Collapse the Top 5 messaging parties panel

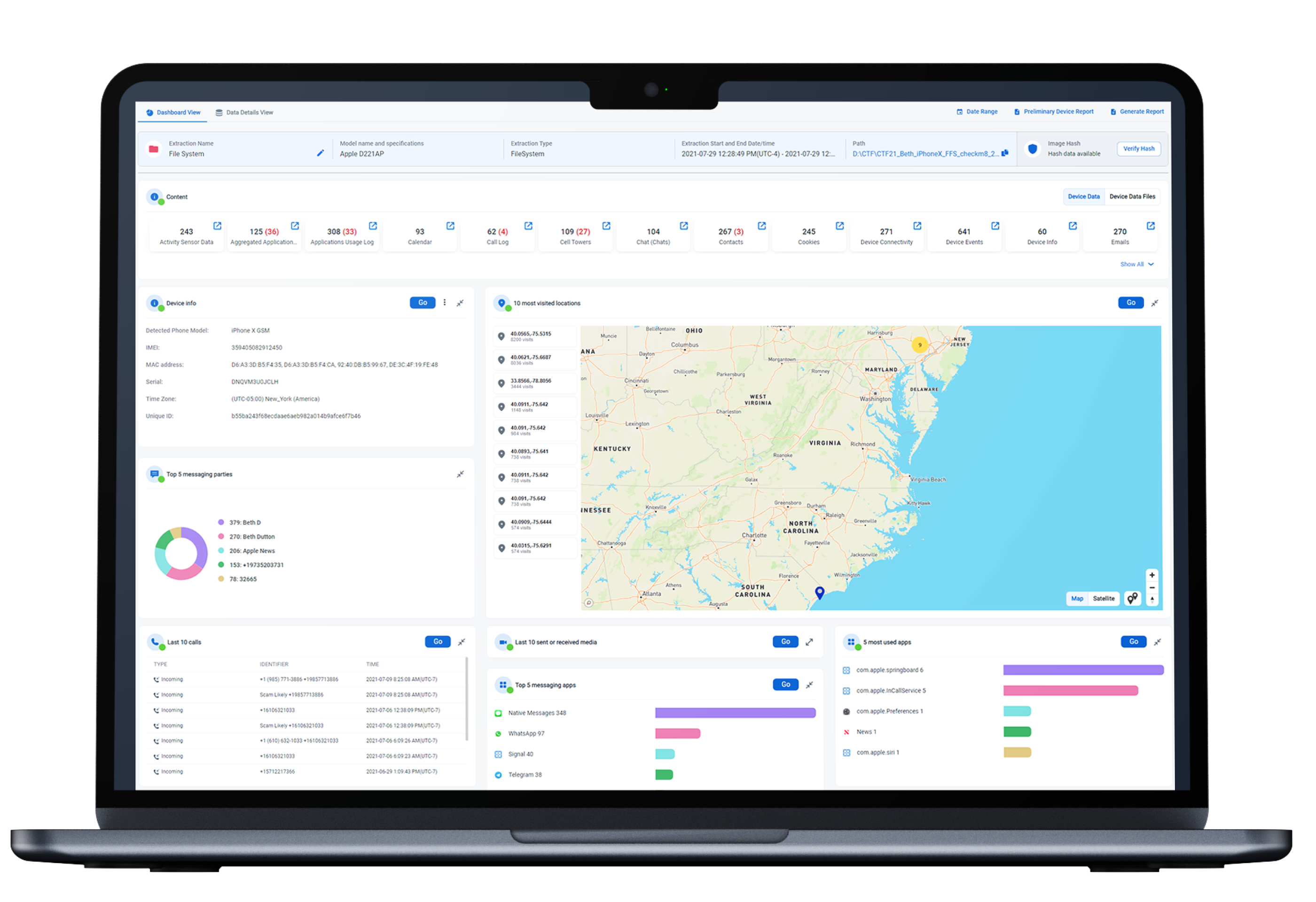[x=461, y=474]
